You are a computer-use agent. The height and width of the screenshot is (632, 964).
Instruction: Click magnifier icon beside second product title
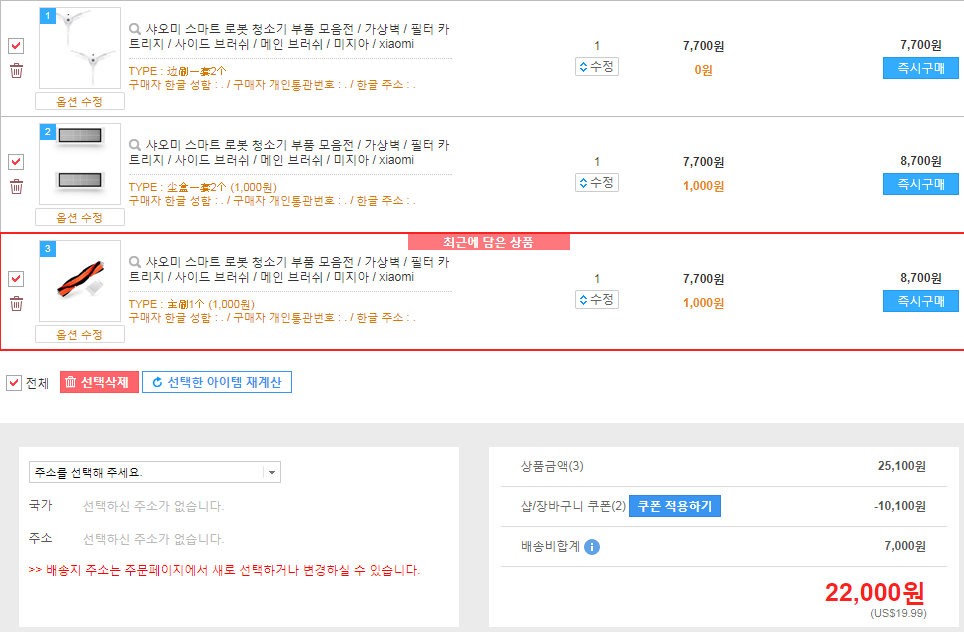point(136,145)
